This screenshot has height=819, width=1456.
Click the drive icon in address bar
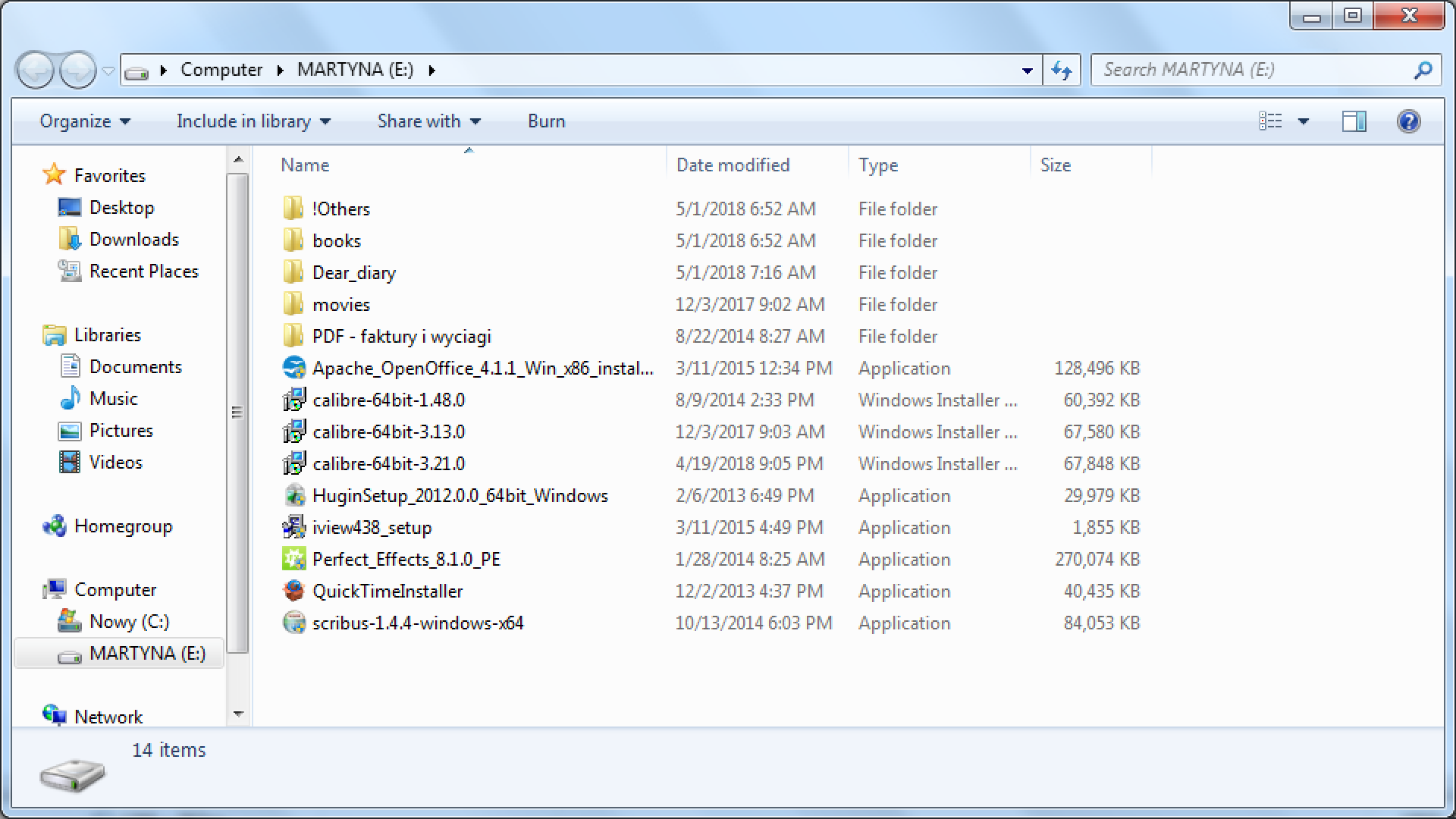[136, 71]
